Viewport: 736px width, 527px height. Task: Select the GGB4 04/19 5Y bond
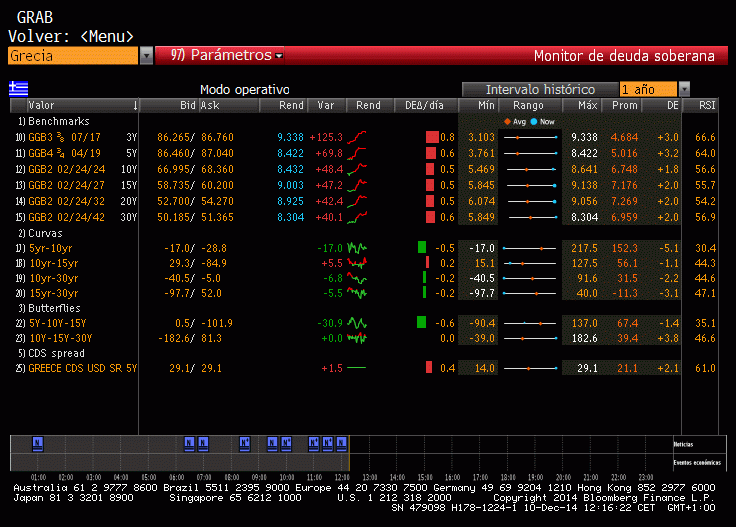pos(76,153)
